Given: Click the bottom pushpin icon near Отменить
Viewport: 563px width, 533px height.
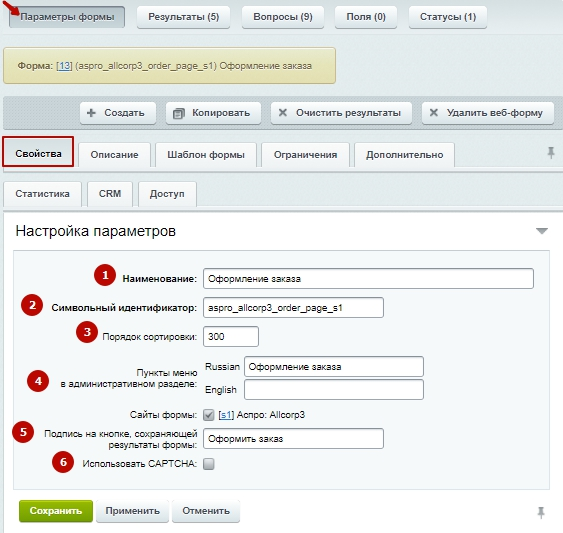Looking at the screenshot, I should tap(541, 513).
